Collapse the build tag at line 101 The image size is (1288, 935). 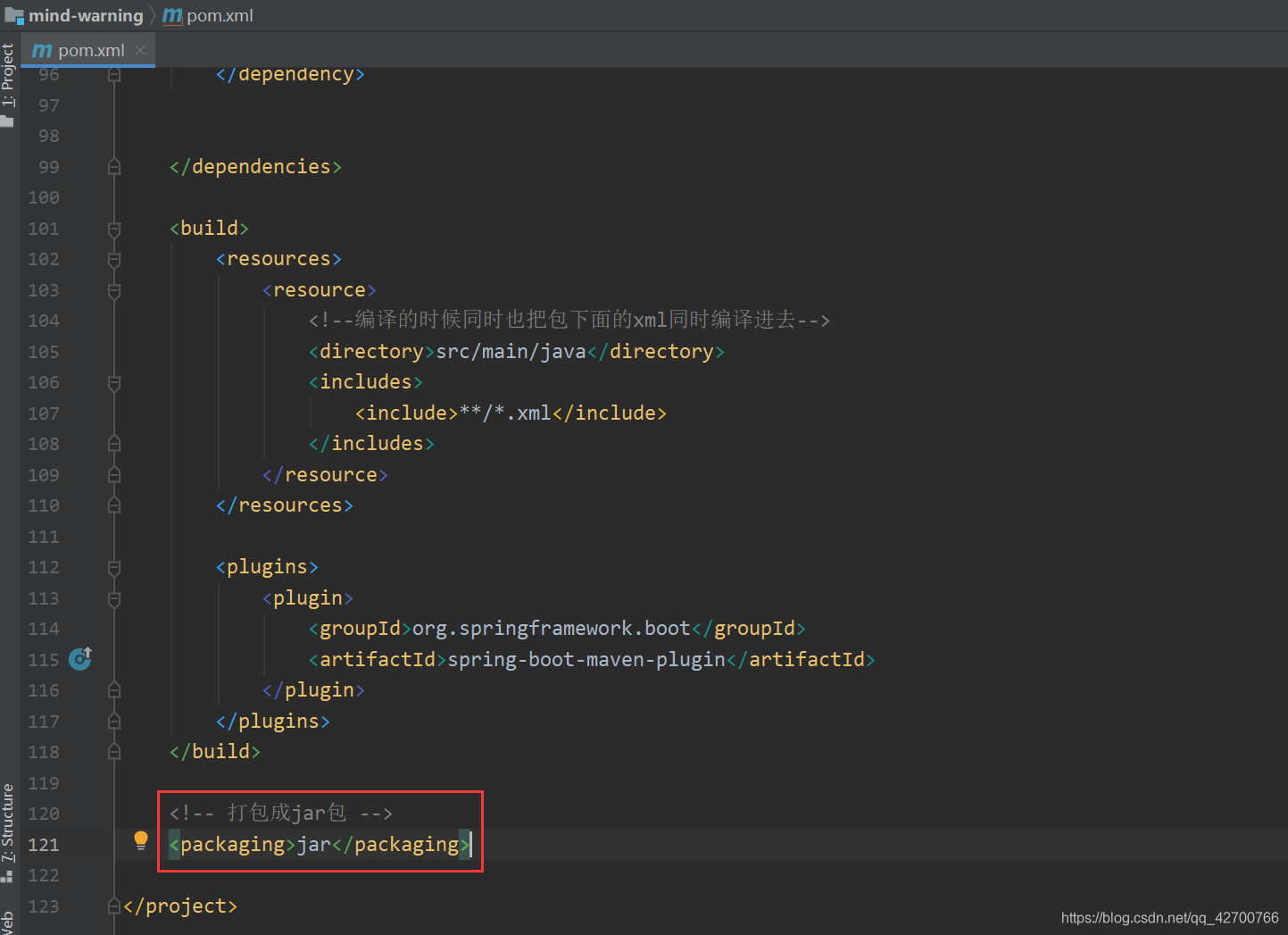click(114, 230)
